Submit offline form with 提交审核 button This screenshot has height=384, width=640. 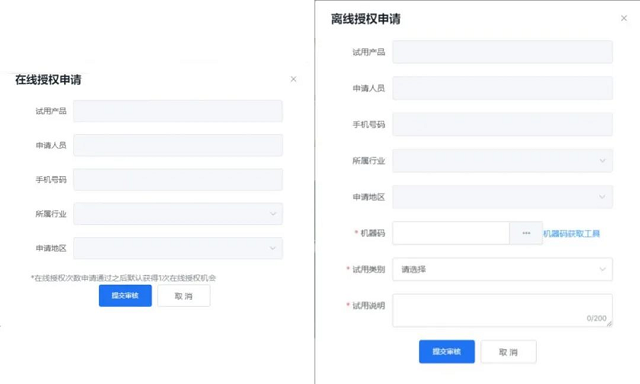447,351
